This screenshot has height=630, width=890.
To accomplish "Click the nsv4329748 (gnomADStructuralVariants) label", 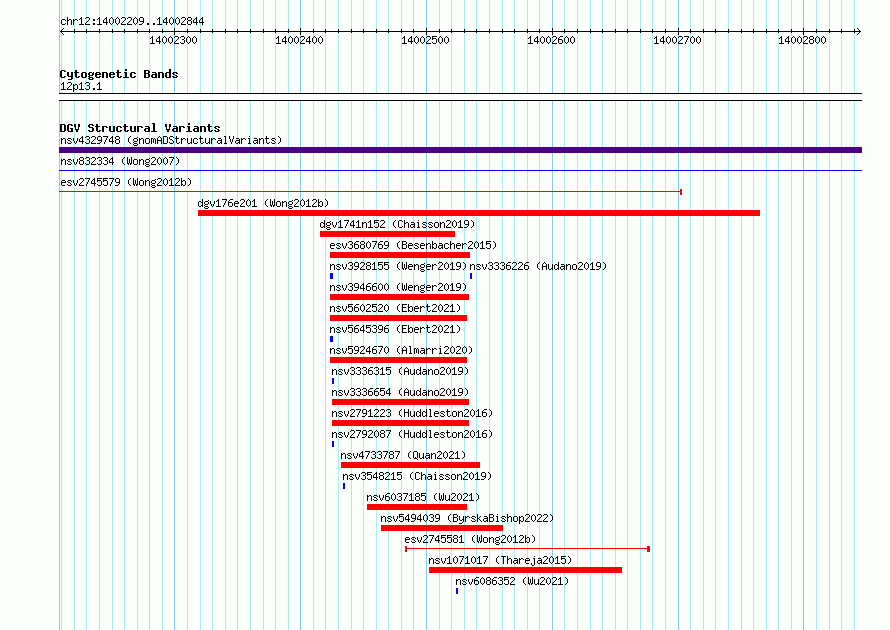I will (x=171, y=140).
